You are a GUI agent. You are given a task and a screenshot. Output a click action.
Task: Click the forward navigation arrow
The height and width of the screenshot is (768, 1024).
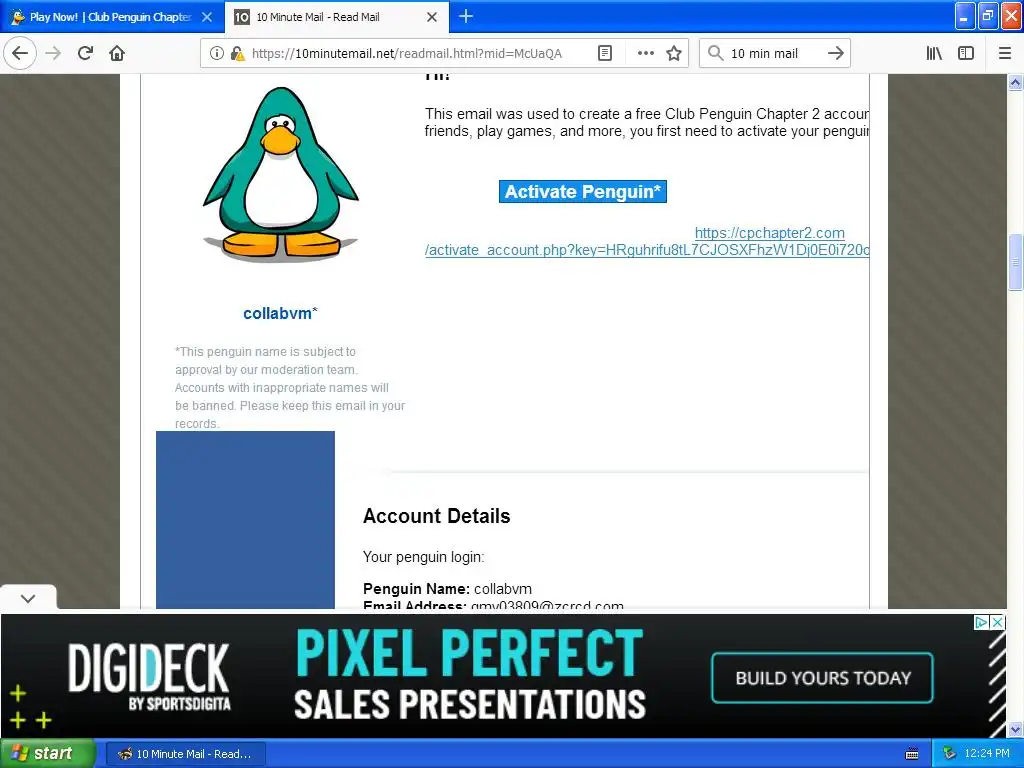[54, 53]
